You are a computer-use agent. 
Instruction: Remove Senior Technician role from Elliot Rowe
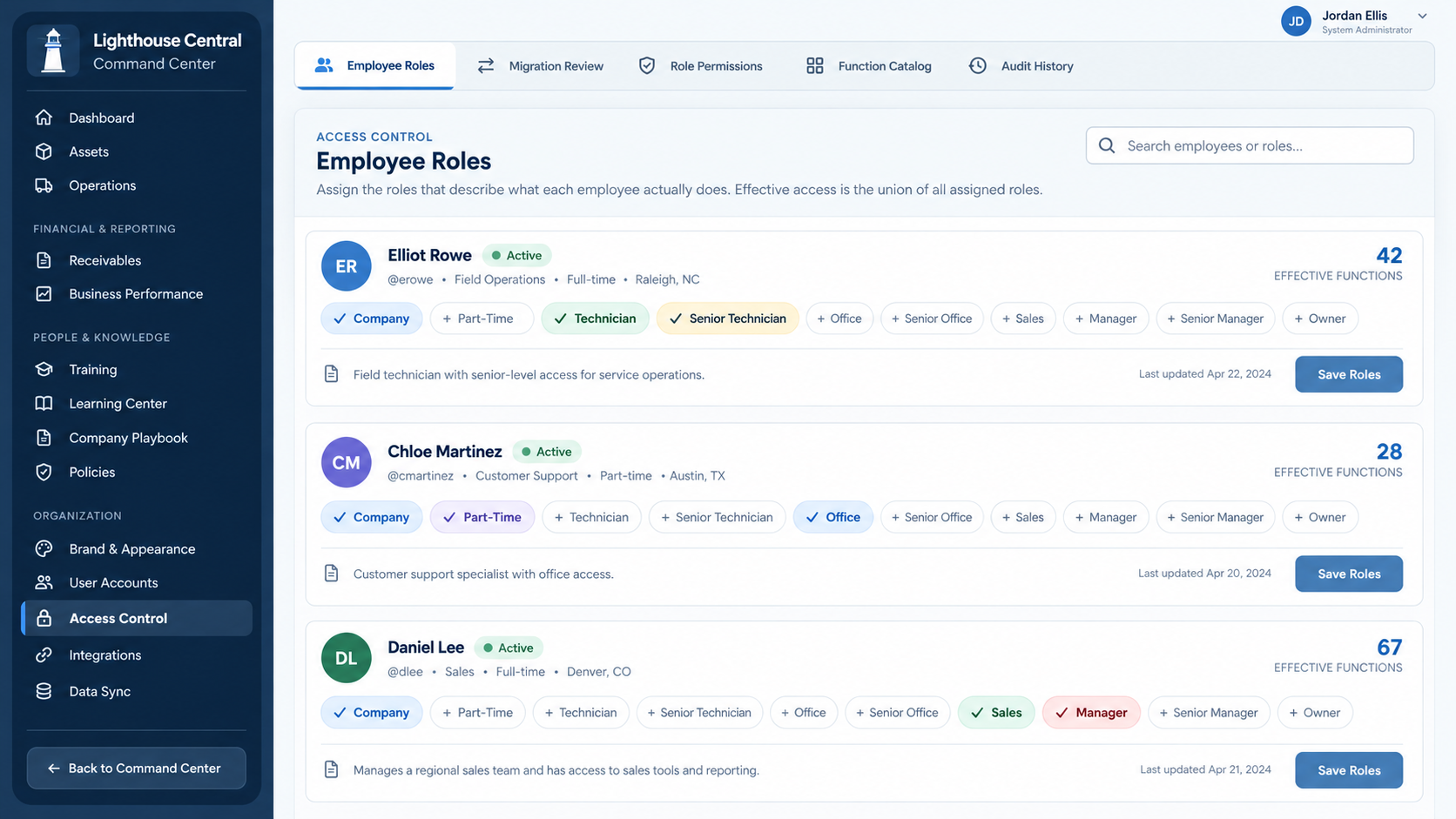coord(727,319)
